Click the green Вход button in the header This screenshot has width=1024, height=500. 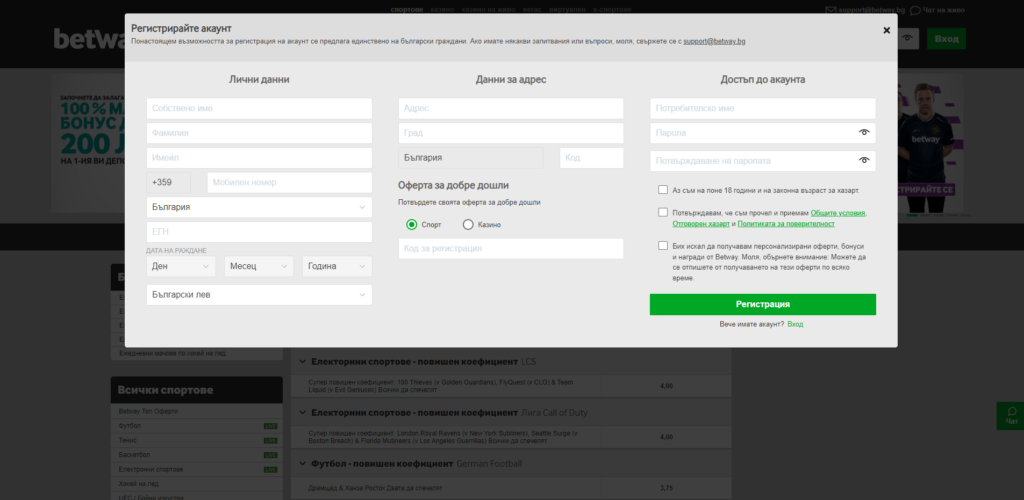946,39
